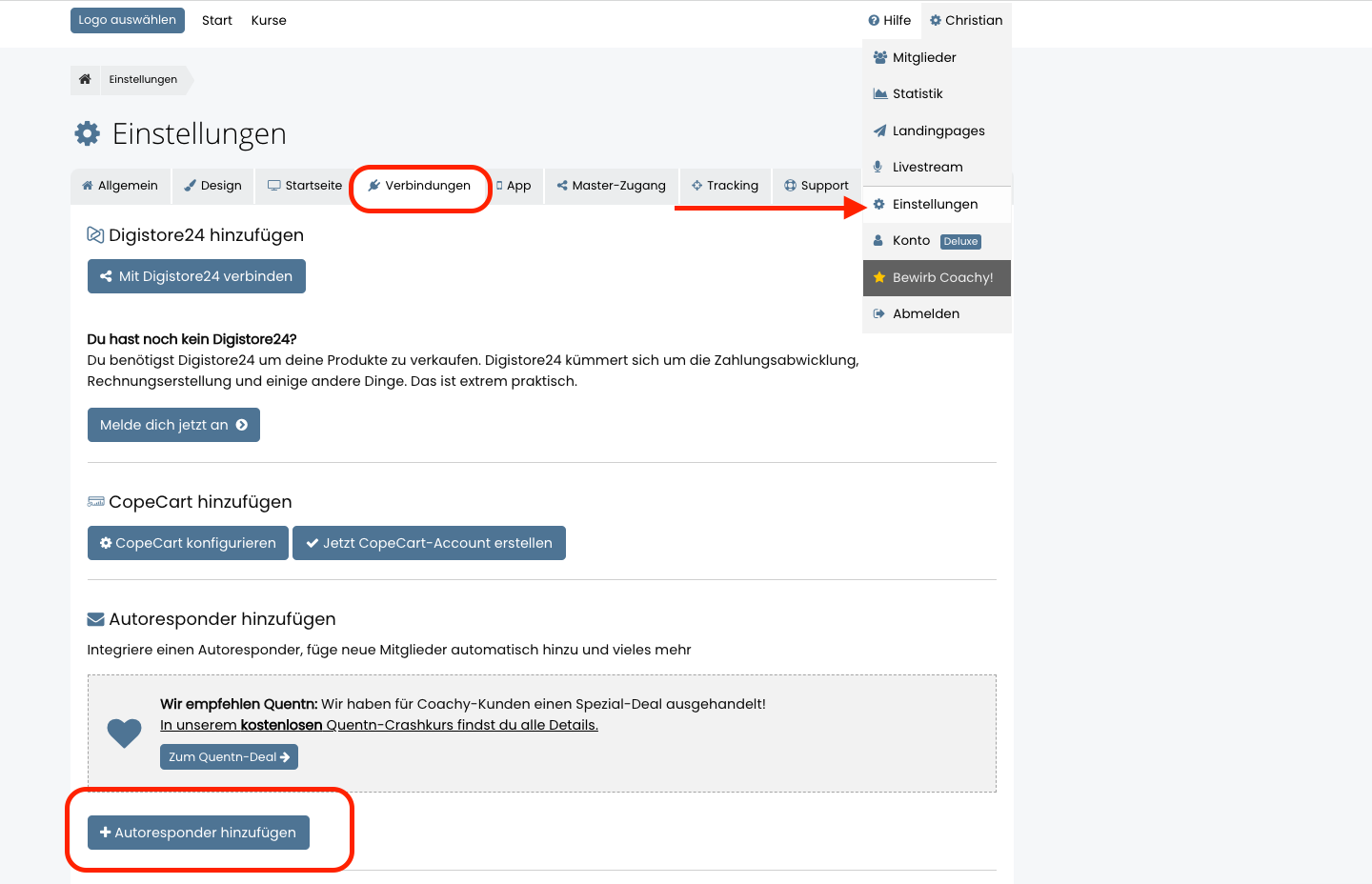Viewport: 1372px width, 884px height.
Task: Click CopeCart konfigurieren button
Action: pyautogui.click(x=188, y=543)
